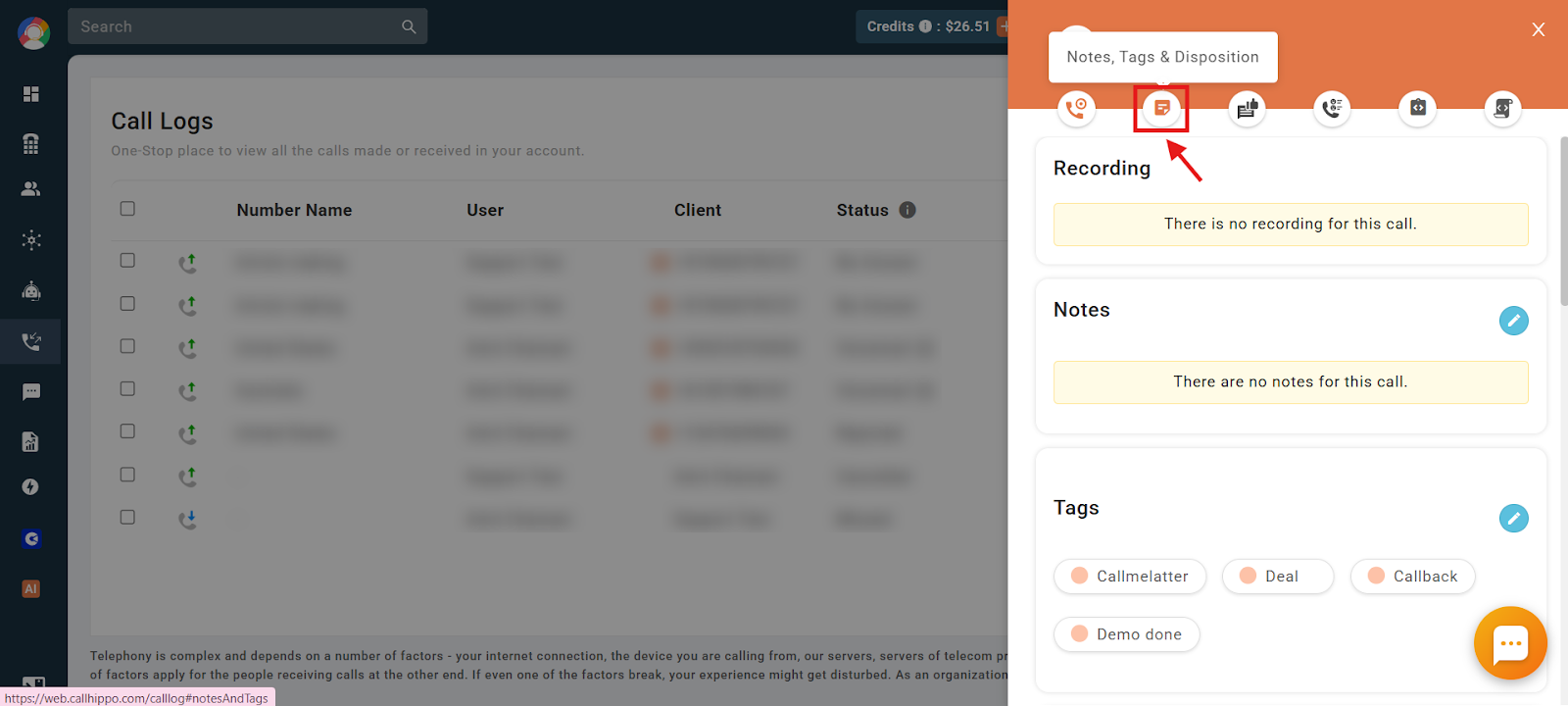Open the clipboard code icon in panel header
The width and height of the screenshot is (1568, 706).
tap(1417, 108)
